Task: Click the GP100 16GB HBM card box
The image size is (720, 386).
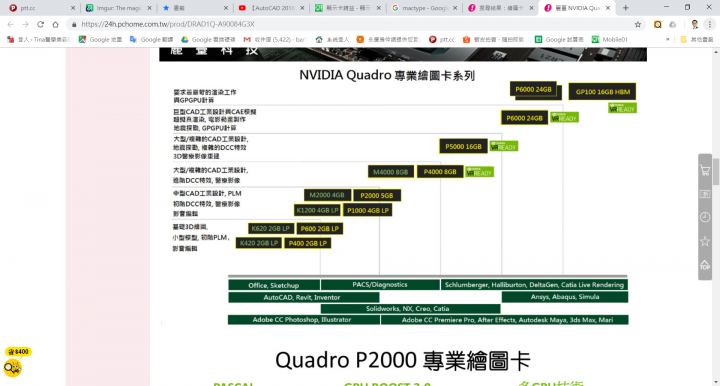Action: (x=602, y=92)
